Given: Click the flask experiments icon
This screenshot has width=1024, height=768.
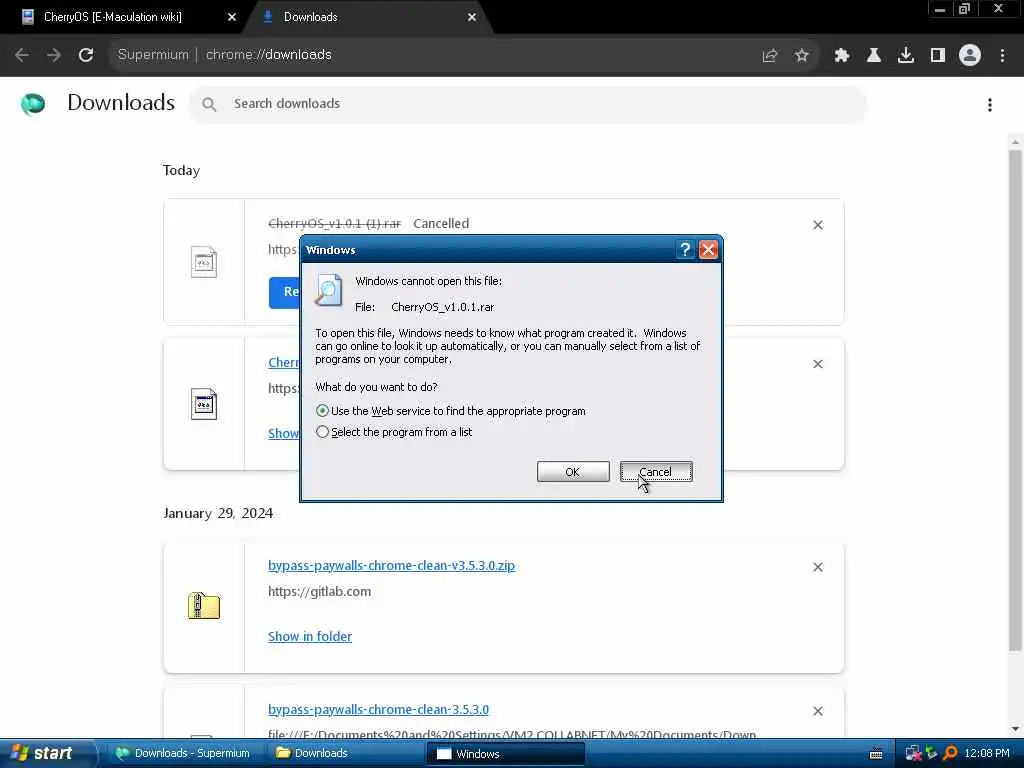Looking at the screenshot, I should (873, 56).
